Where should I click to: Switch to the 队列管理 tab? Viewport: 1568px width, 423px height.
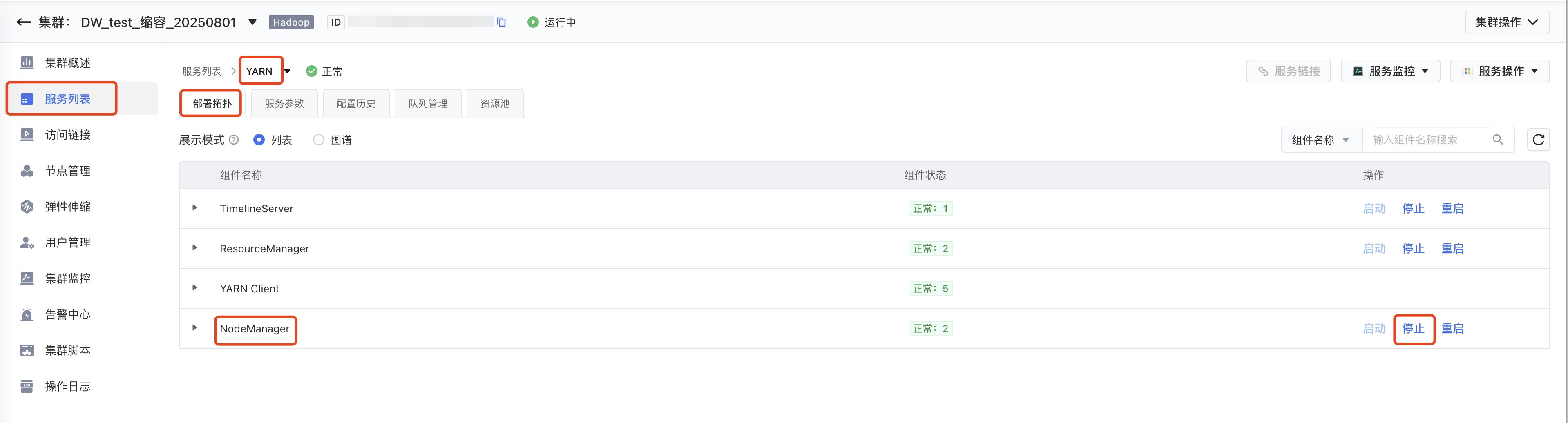click(x=428, y=103)
